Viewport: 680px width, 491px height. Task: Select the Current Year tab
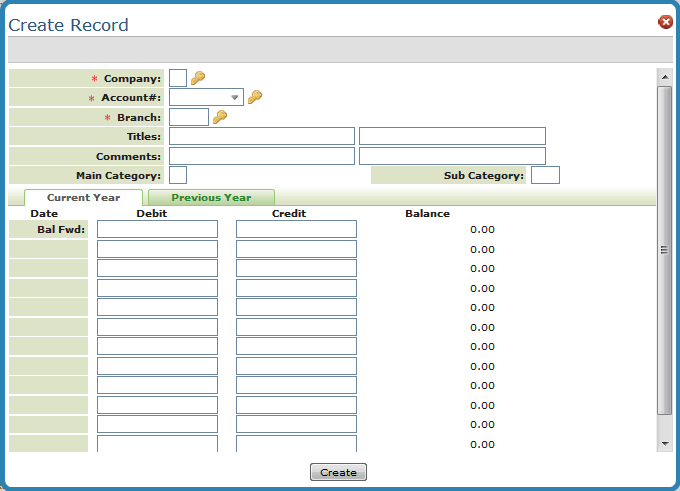(83, 198)
